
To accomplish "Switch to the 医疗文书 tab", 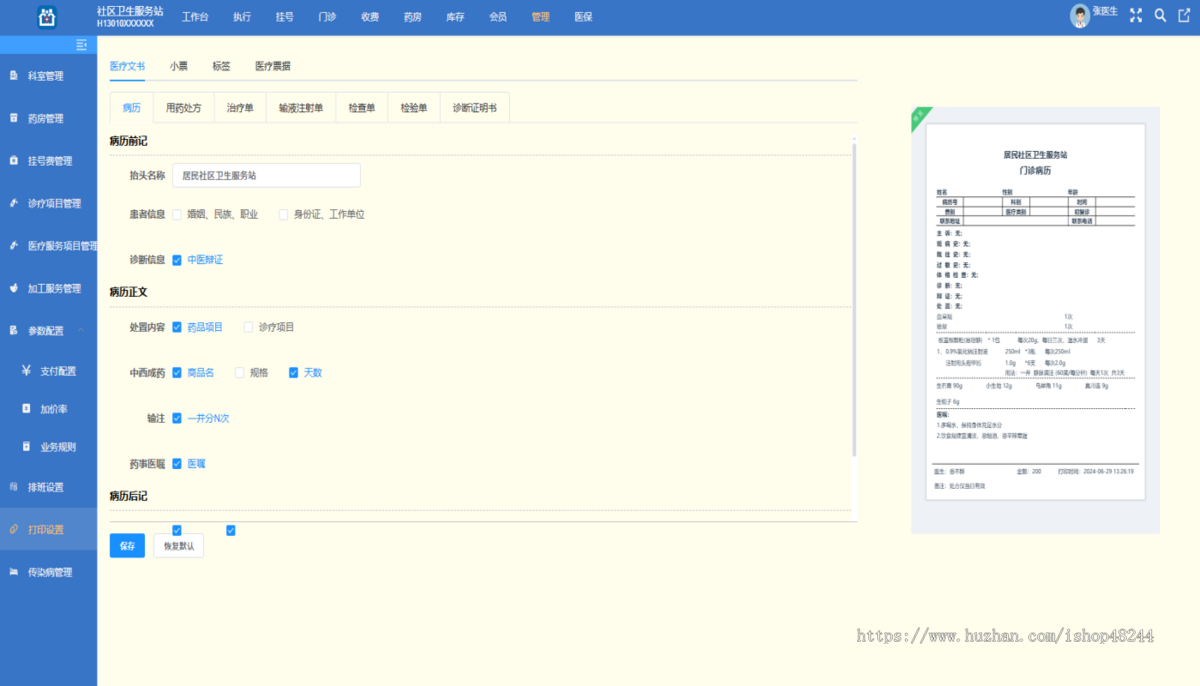I will click(127, 66).
